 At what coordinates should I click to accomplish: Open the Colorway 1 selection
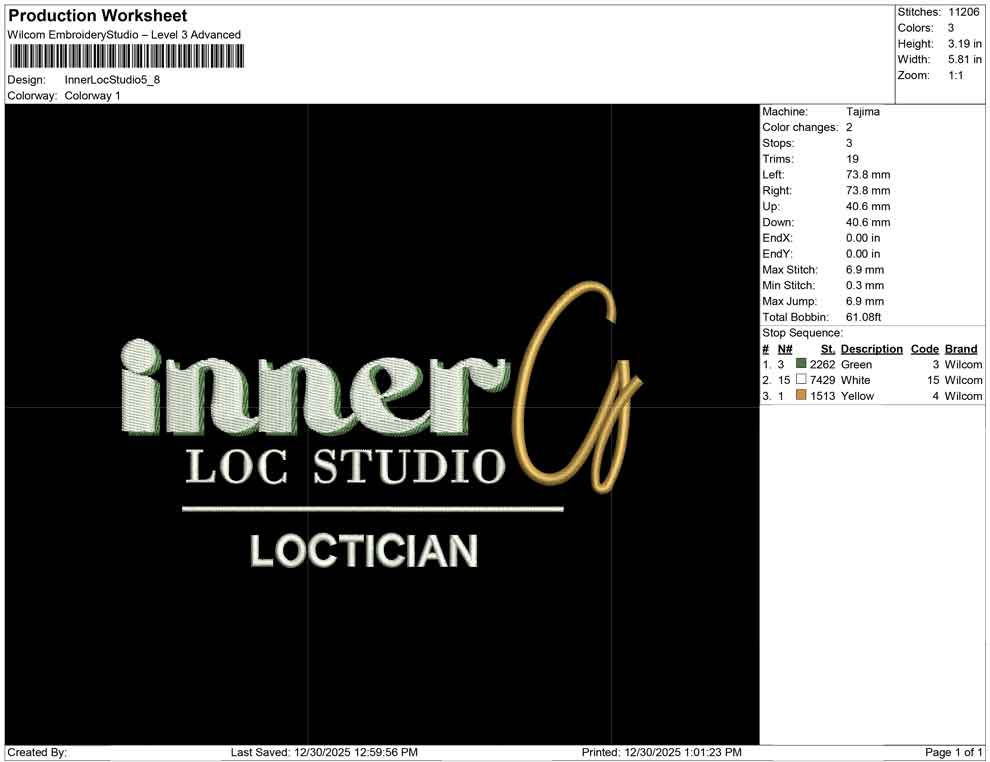[93, 96]
